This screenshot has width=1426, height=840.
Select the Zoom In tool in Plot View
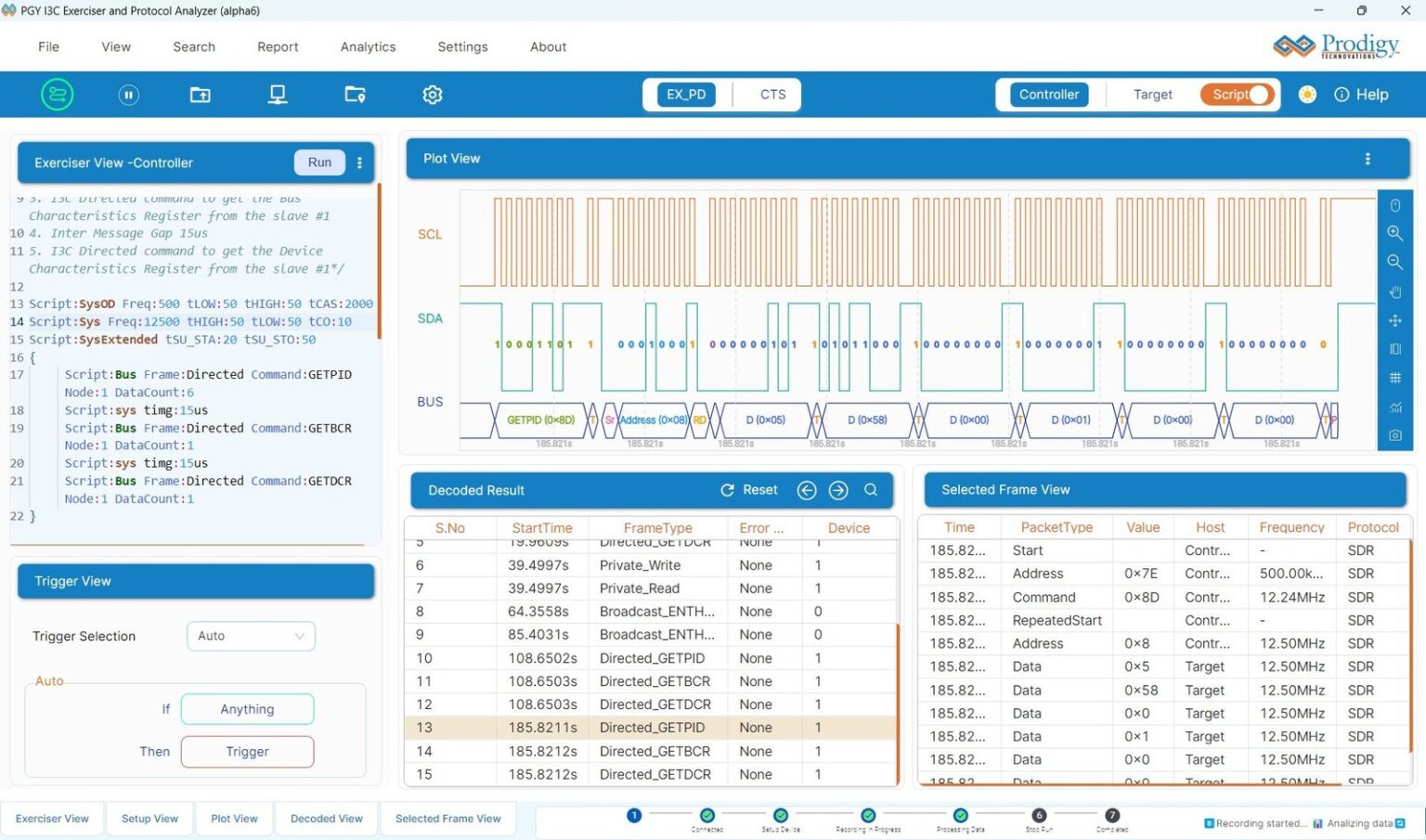click(1395, 233)
